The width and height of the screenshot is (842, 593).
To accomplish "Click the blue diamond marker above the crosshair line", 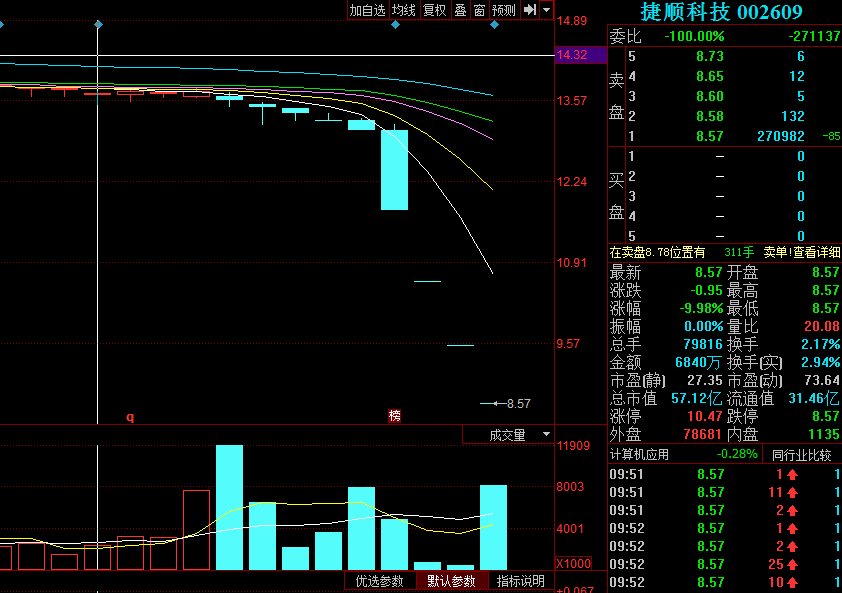I will click(x=98, y=24).
